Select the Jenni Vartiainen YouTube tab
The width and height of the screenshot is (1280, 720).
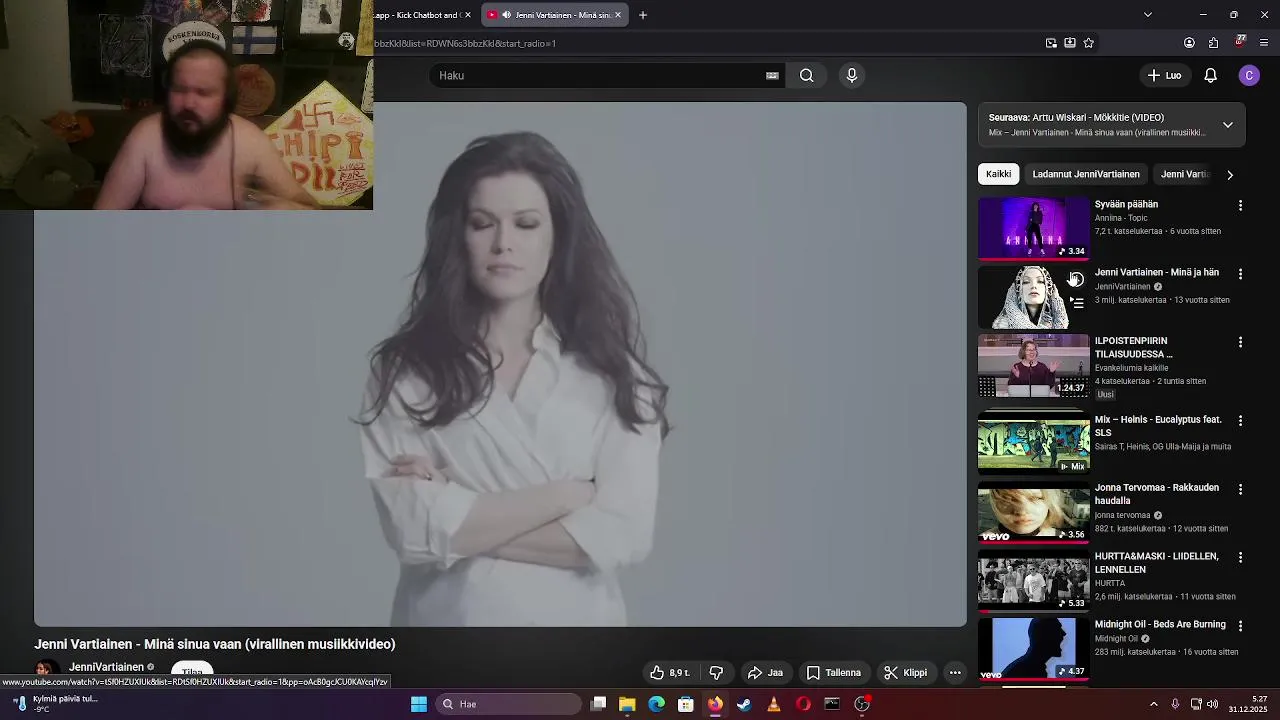pos(555,15)
